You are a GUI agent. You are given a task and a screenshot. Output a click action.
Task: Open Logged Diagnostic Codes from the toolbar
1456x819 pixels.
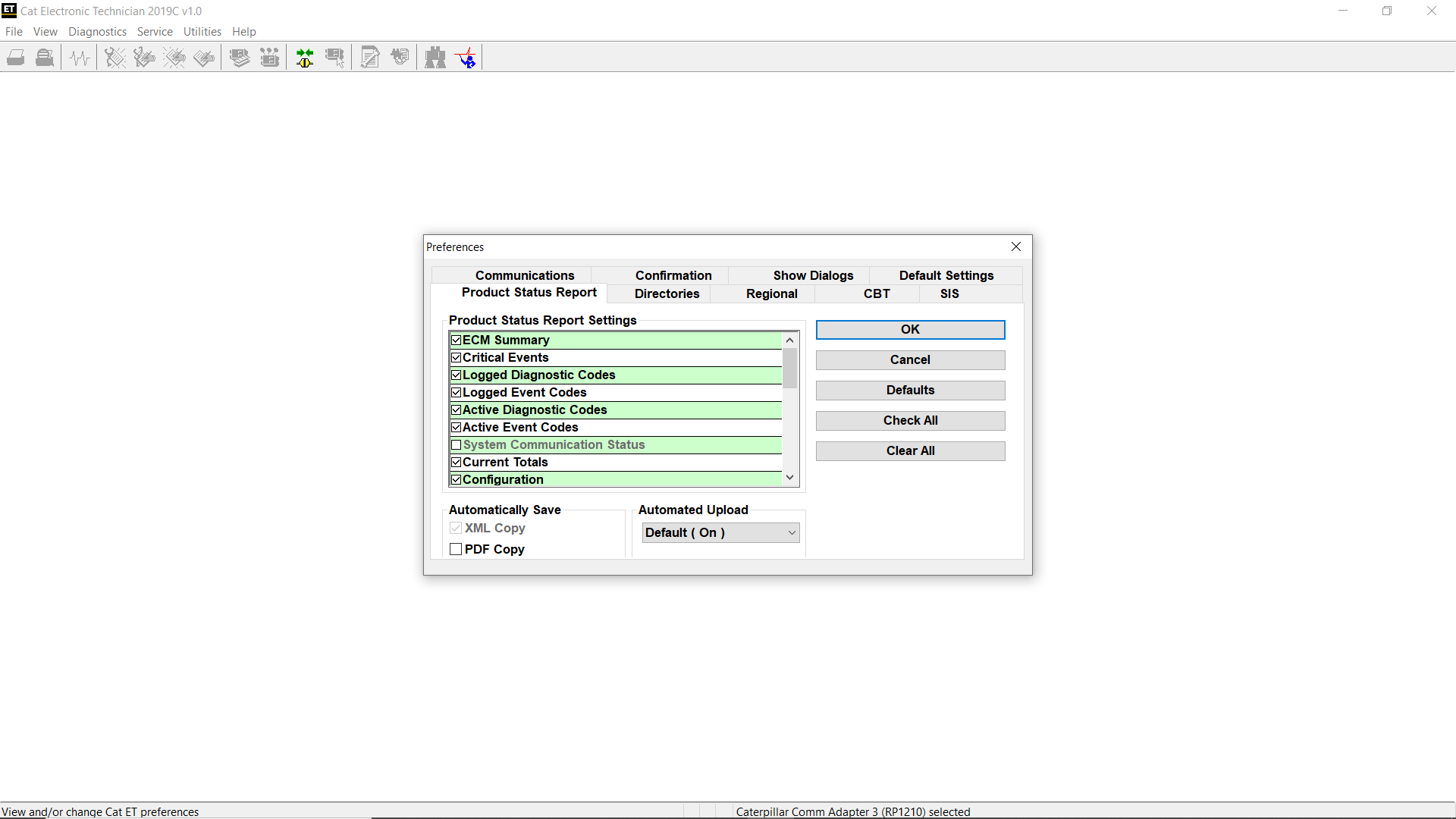[x=144, y=57]
